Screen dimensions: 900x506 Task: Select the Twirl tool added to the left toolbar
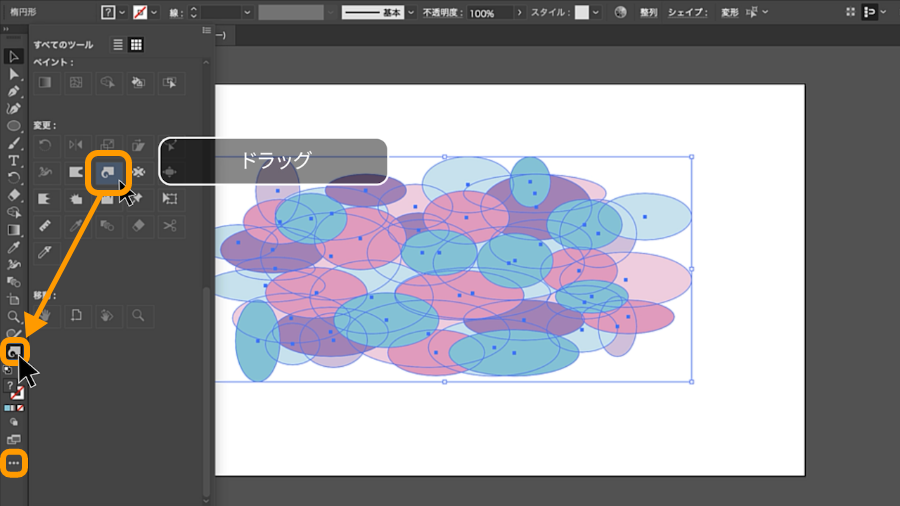(14, 352)
